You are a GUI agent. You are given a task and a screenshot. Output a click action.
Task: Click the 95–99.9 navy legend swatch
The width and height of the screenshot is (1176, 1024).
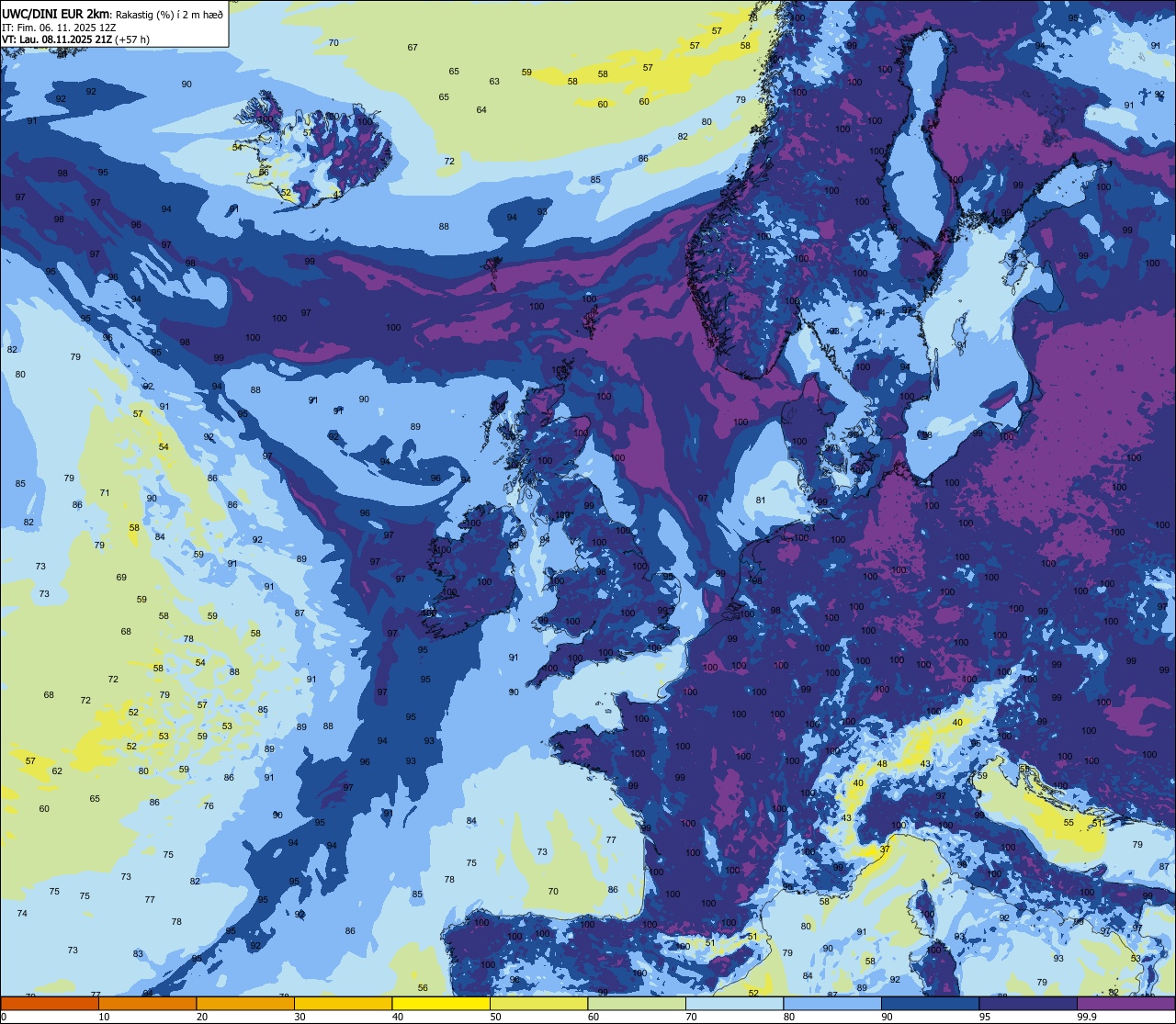tap(1028, 1004)
